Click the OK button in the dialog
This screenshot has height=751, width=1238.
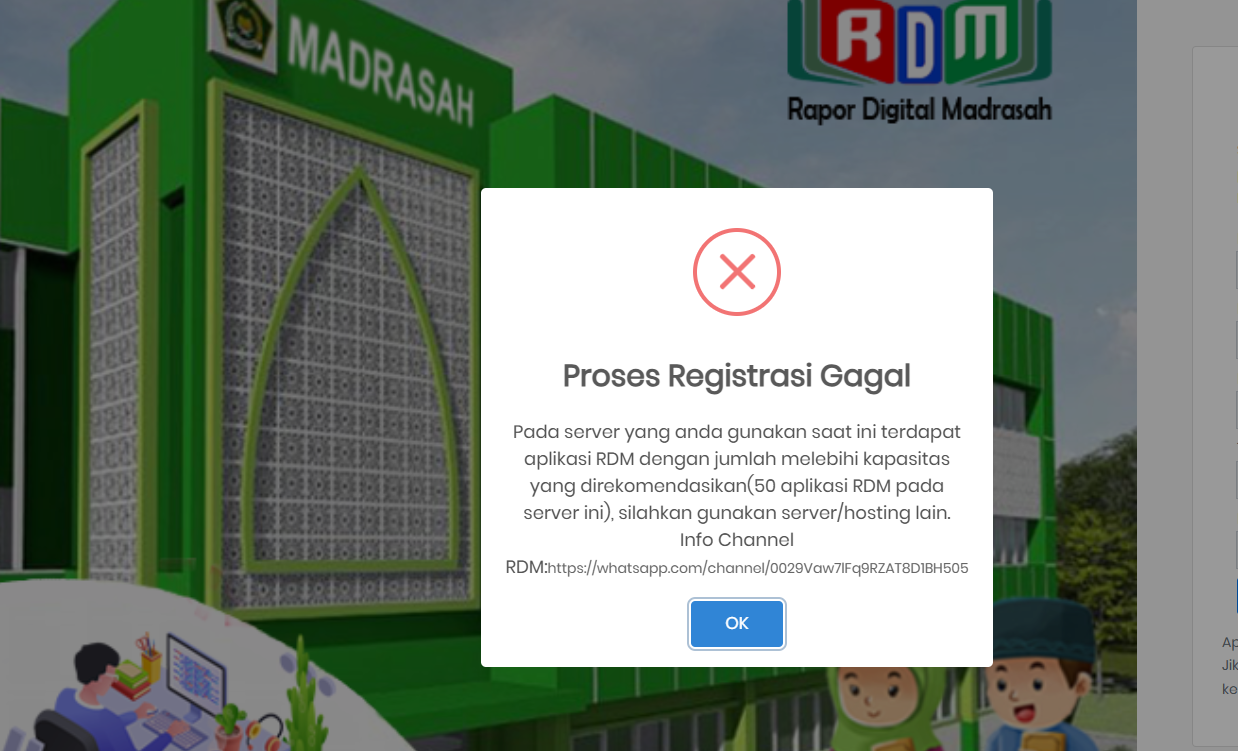737,624
